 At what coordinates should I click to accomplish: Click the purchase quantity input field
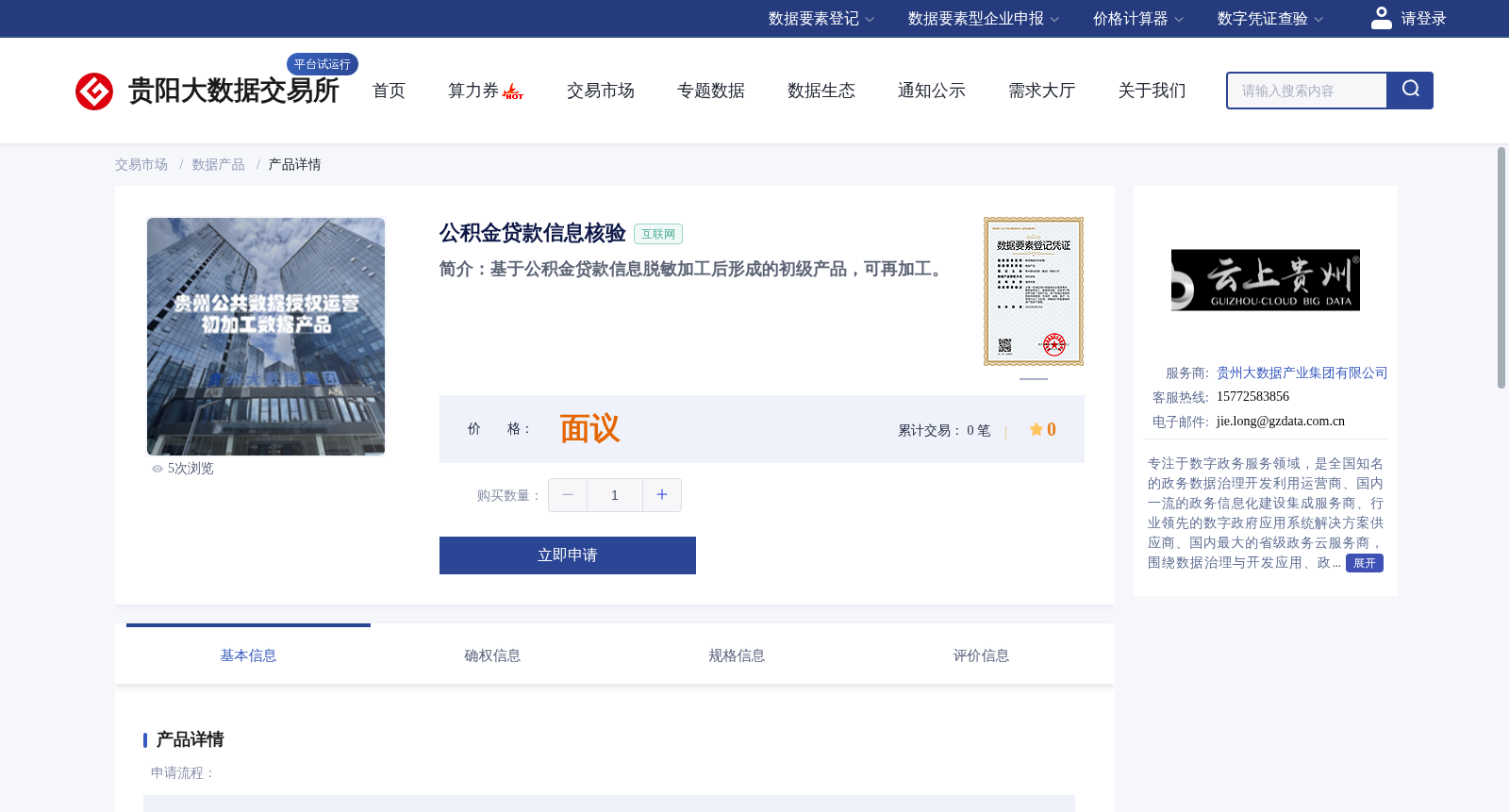(x=615, y=495)
